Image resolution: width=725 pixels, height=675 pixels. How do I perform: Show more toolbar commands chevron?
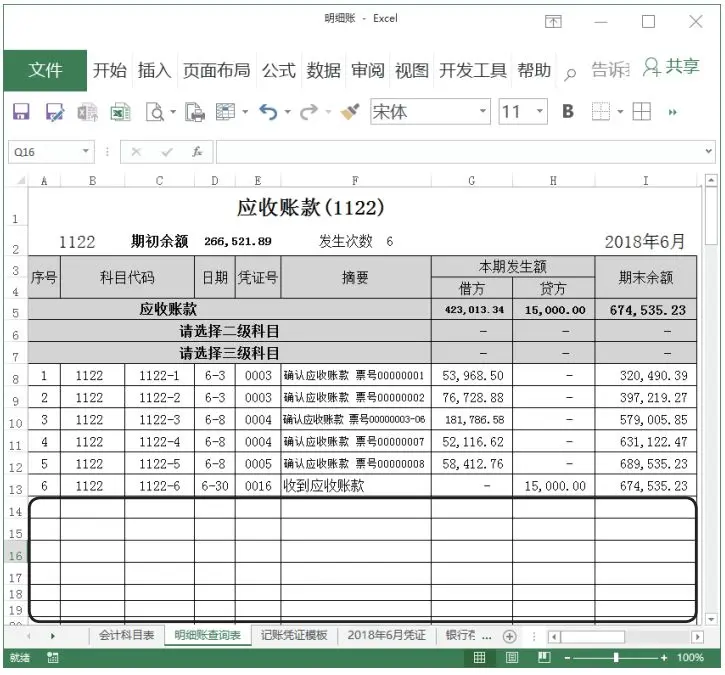coord(673,112)
